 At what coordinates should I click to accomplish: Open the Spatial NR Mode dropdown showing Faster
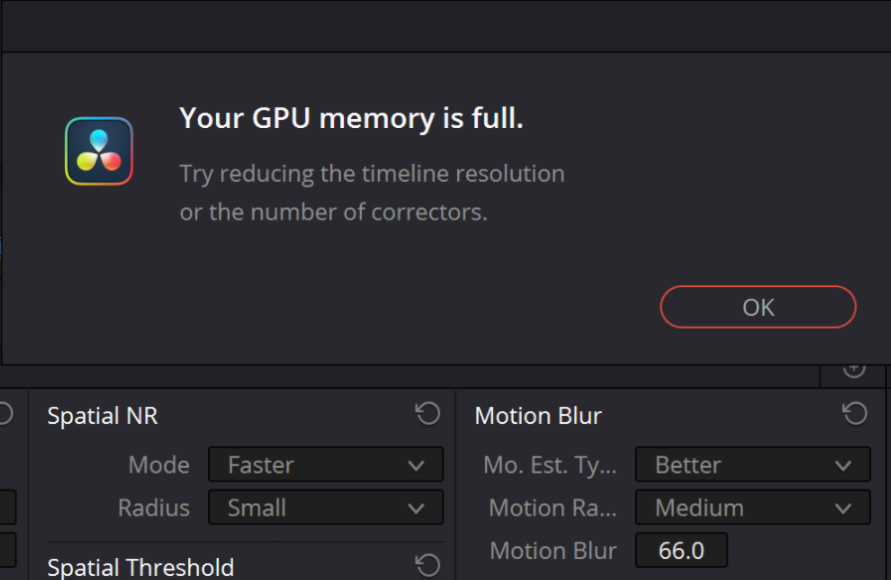coord(325,465)
